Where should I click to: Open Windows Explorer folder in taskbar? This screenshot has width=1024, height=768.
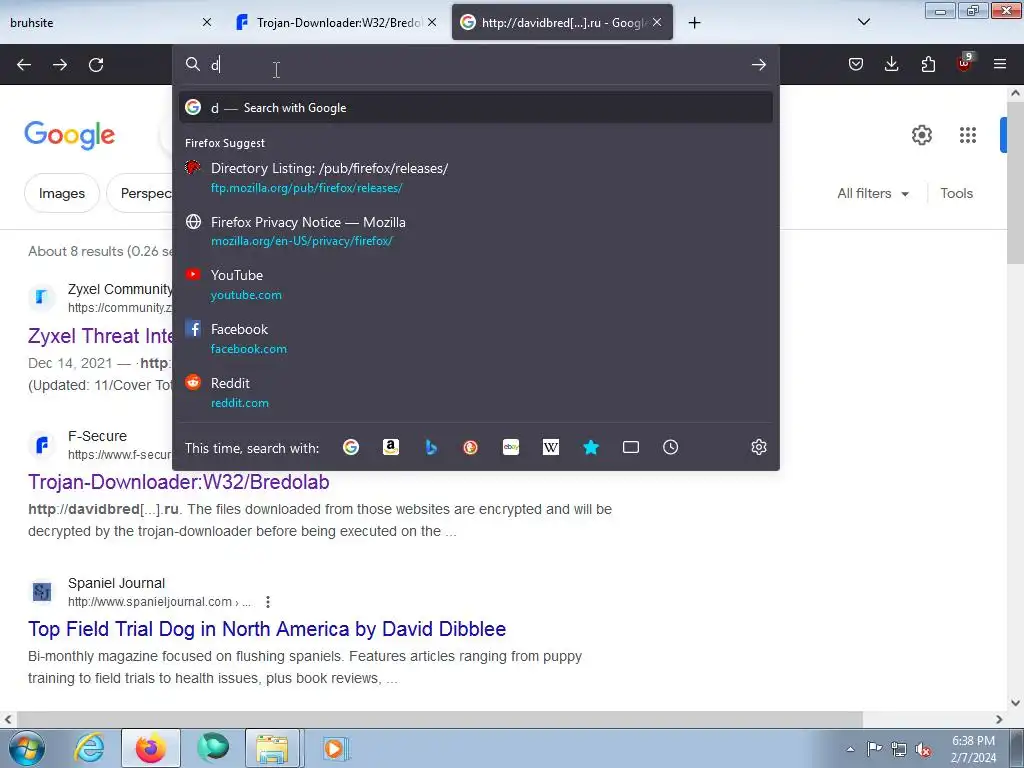click(272, 748)
